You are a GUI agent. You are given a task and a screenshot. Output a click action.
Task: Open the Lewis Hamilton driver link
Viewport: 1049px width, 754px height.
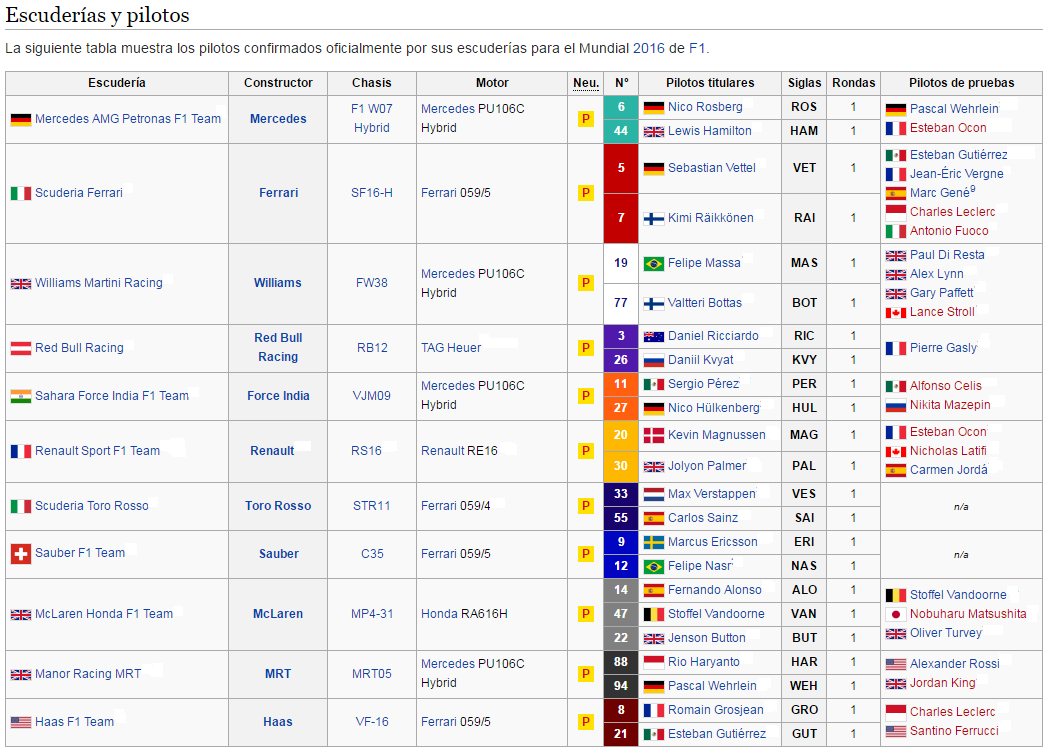pyautogui.click(x=709, y=131)
